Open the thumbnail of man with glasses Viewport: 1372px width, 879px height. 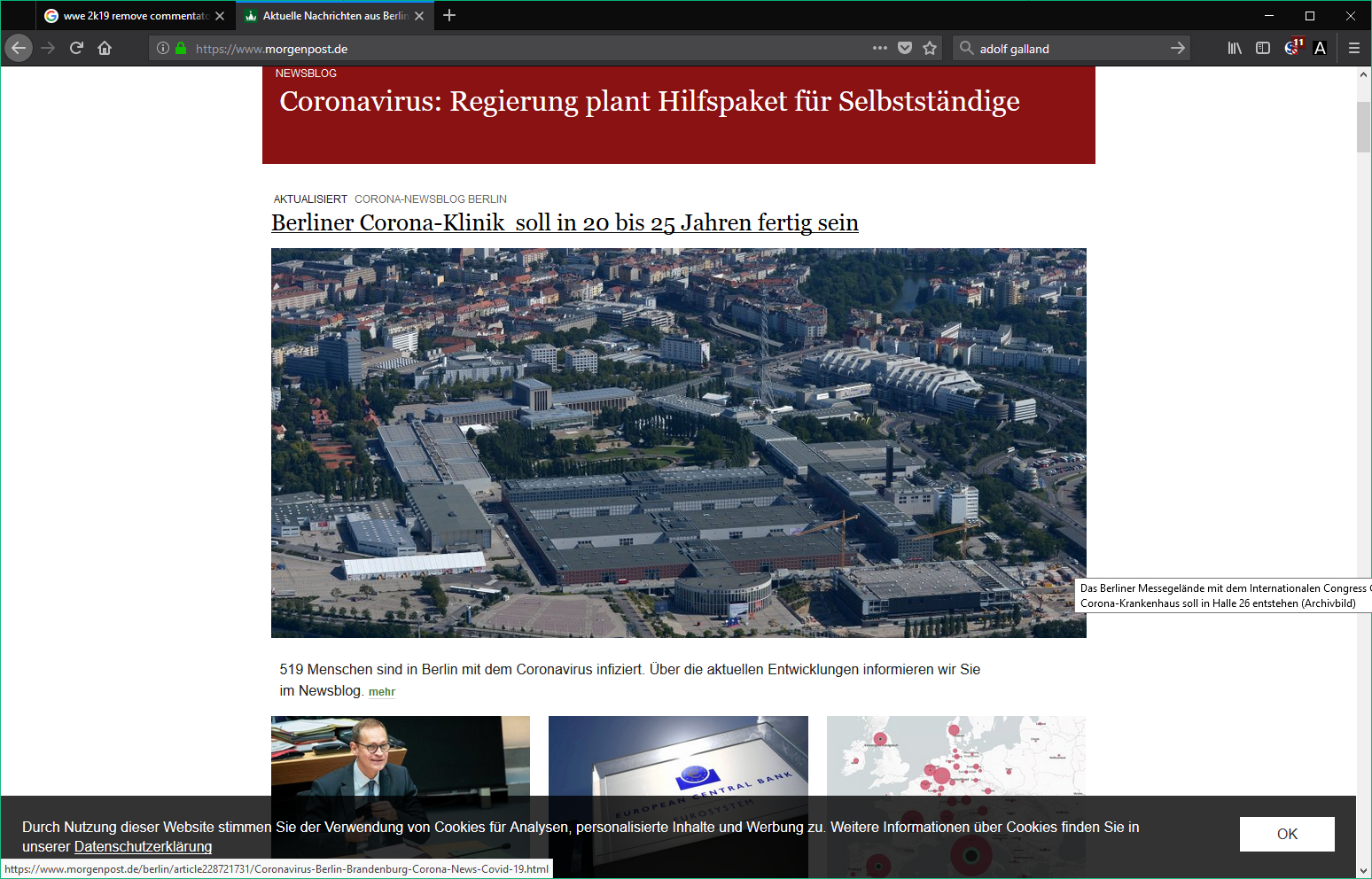[x=401, y=797]
